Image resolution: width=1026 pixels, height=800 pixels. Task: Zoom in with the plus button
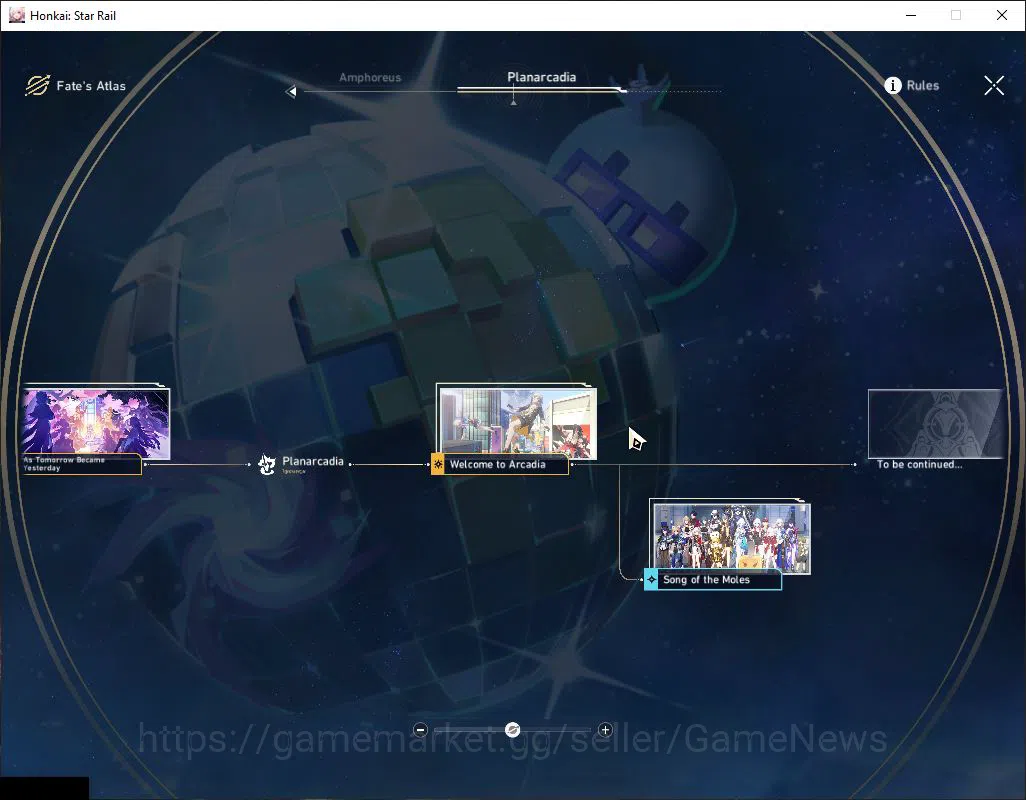coord(605,729)
